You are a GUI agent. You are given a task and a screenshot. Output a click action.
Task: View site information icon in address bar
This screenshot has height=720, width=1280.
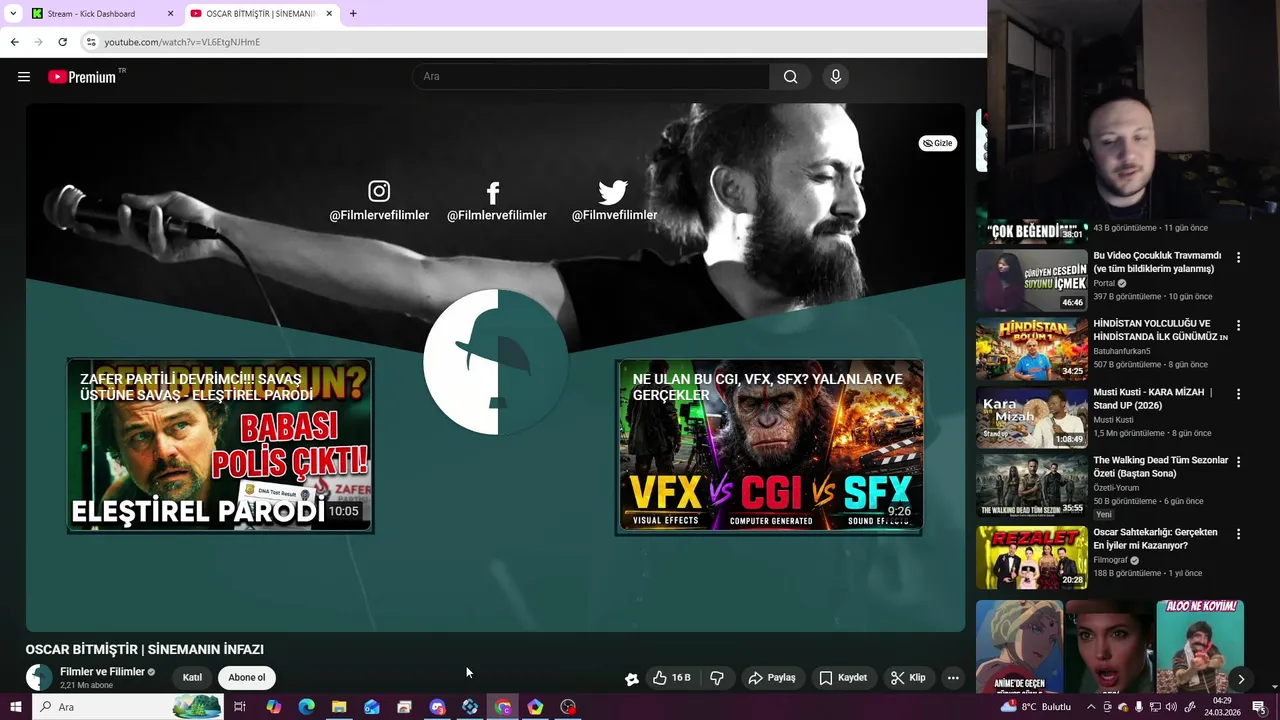(91, 42)
